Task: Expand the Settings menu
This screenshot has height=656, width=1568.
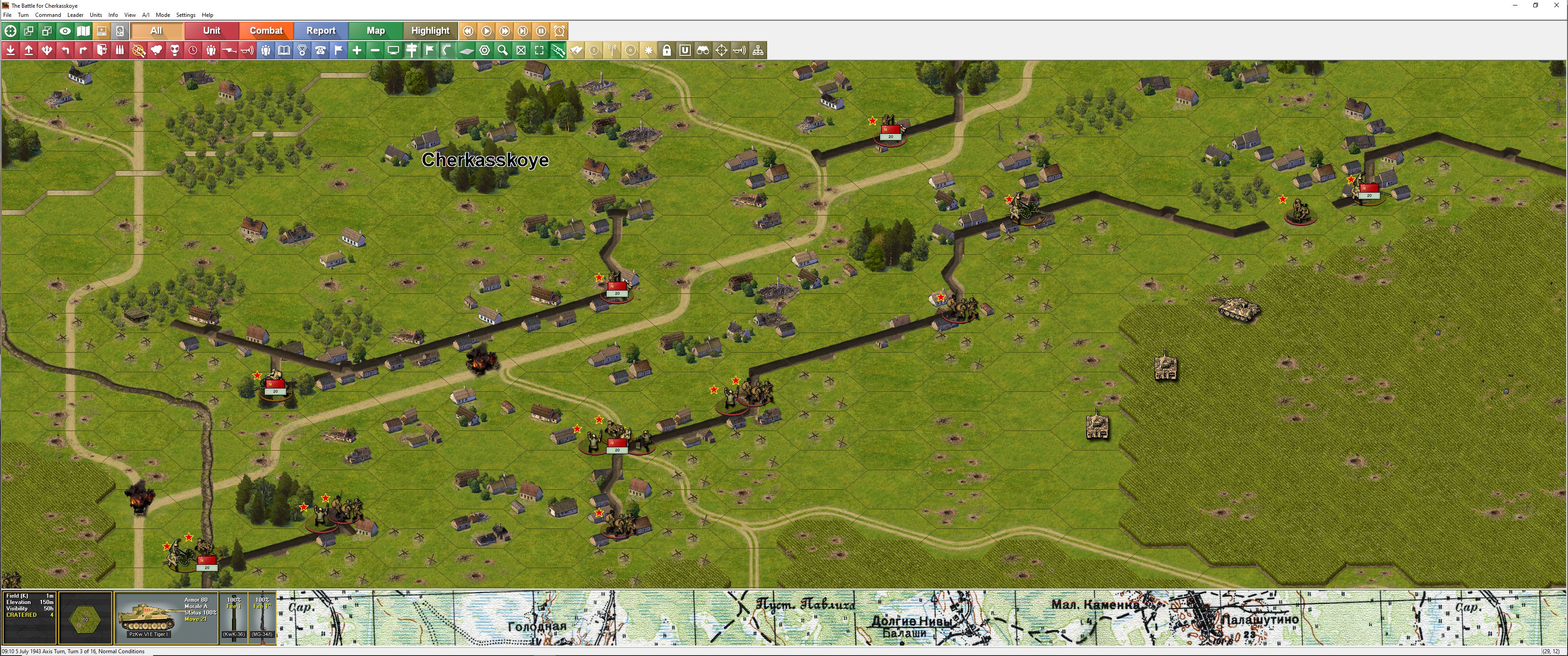Action: click(186, 15)
